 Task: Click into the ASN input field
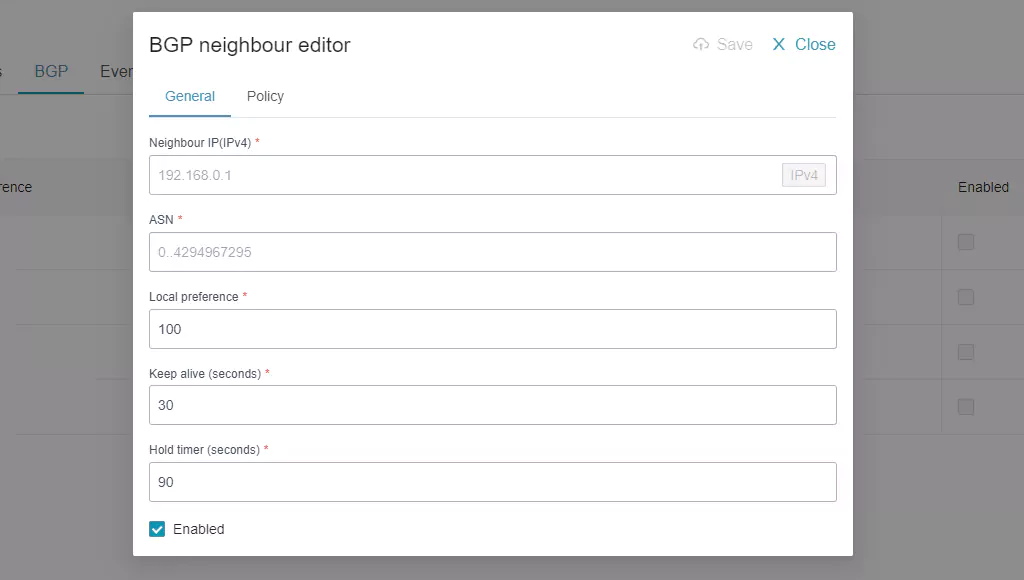point(492,252)
